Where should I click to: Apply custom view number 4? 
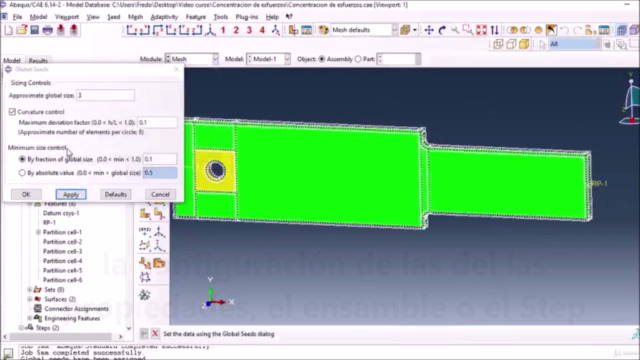pos(262,30)
